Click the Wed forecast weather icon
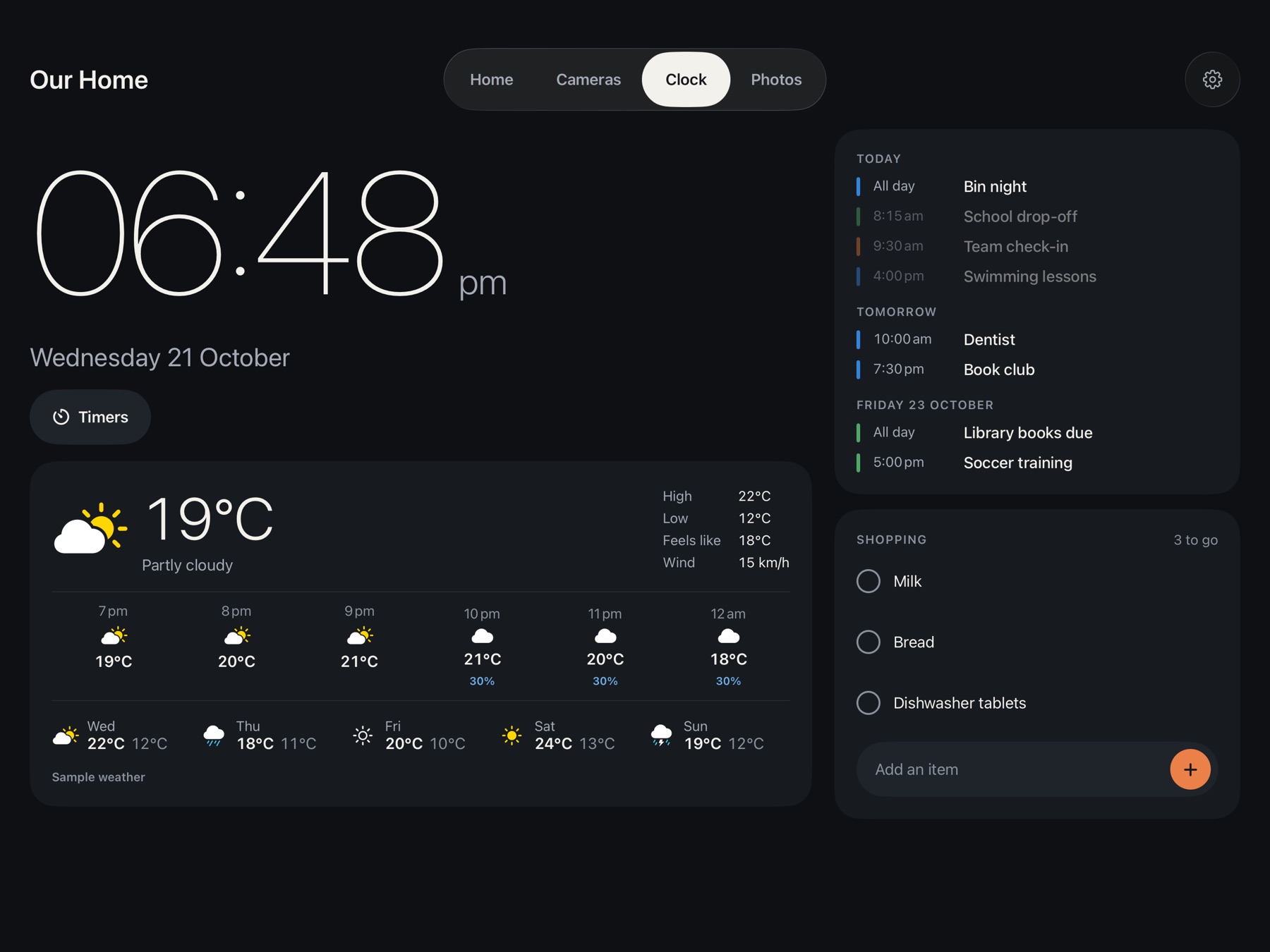Image resolution: width=1270 pixels, height=952 pixels. (66, 736)
